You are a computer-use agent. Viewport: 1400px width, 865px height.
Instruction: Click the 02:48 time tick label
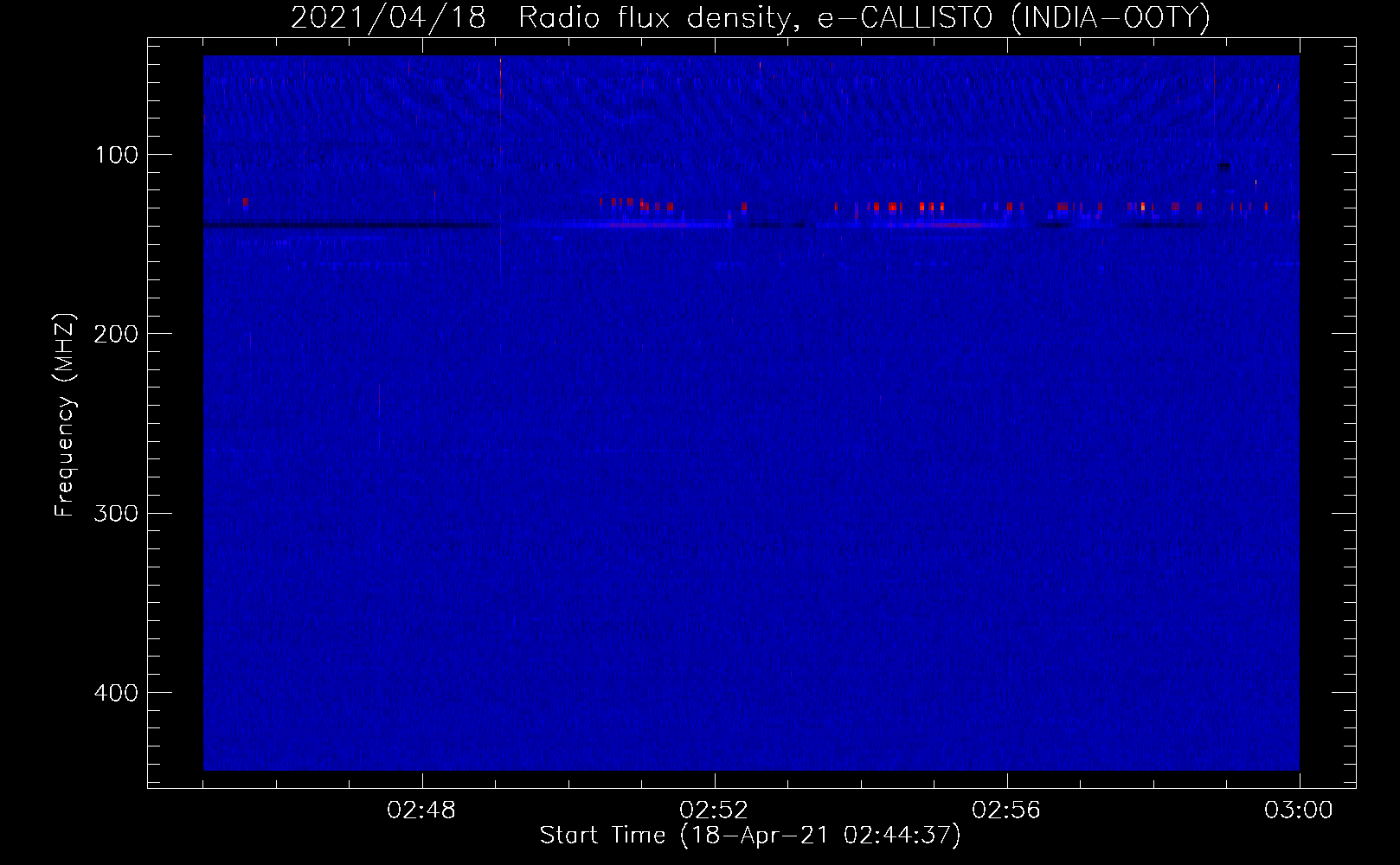pos(421,811)
